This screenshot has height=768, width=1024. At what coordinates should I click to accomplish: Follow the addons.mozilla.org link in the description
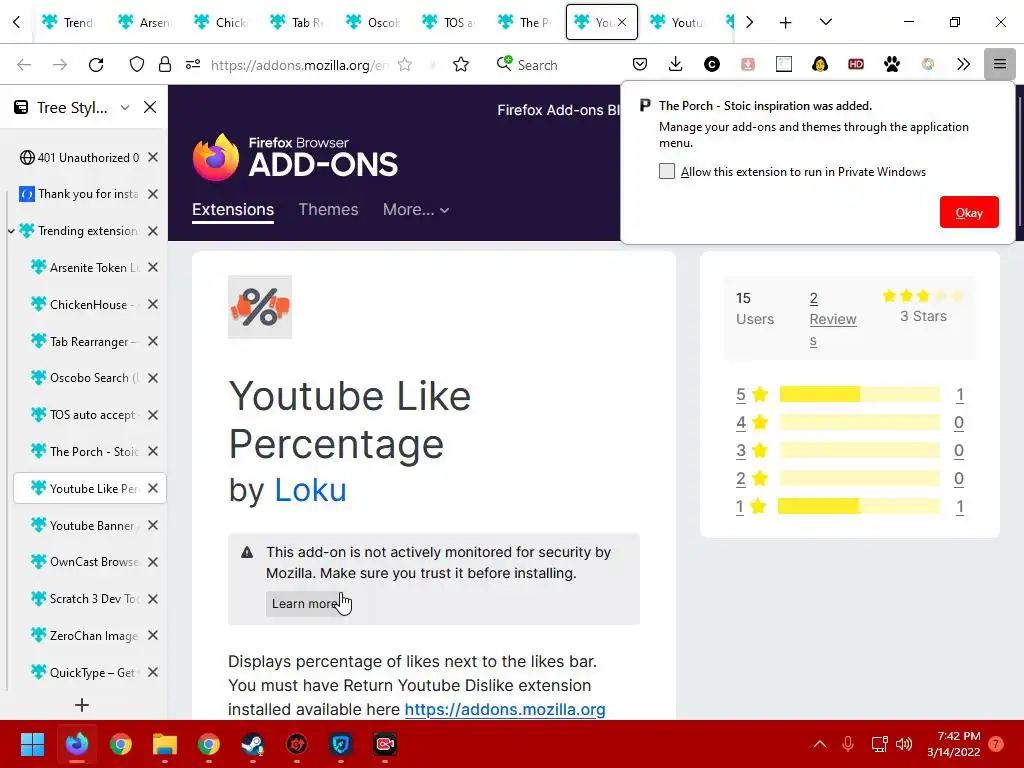click(505, 709)
